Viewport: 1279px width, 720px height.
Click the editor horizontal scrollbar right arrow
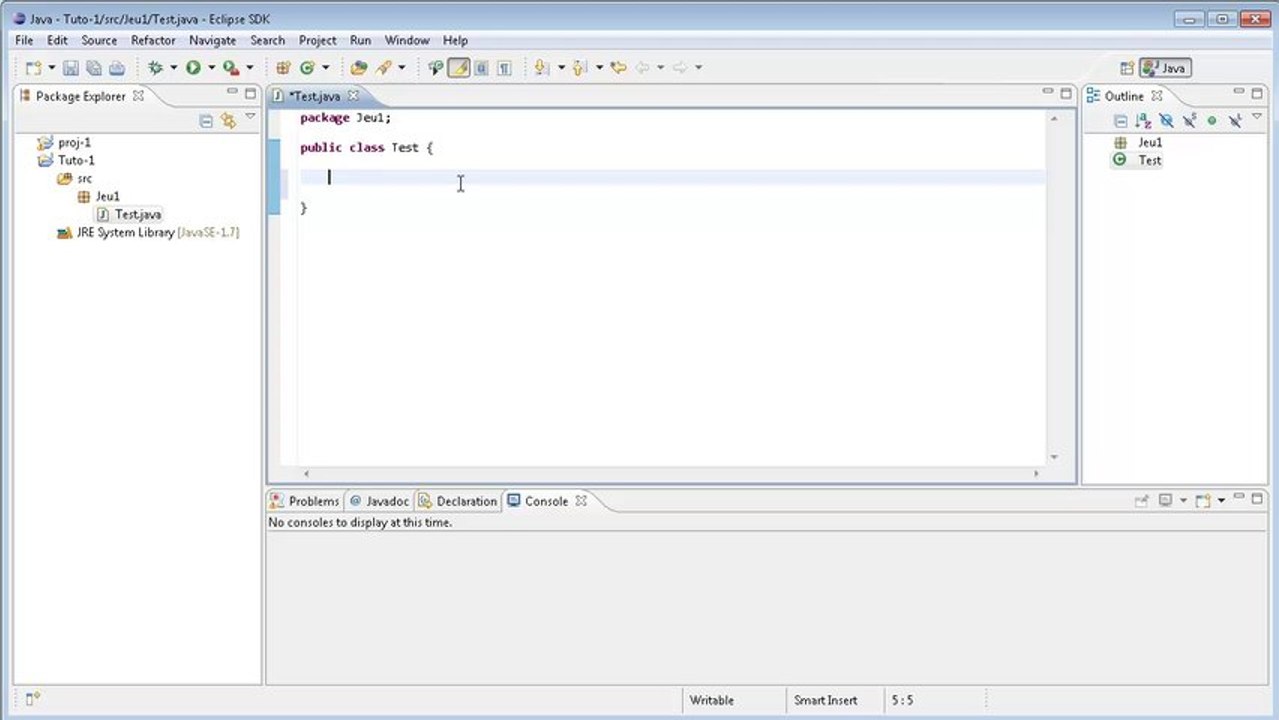pos(1037,473)
